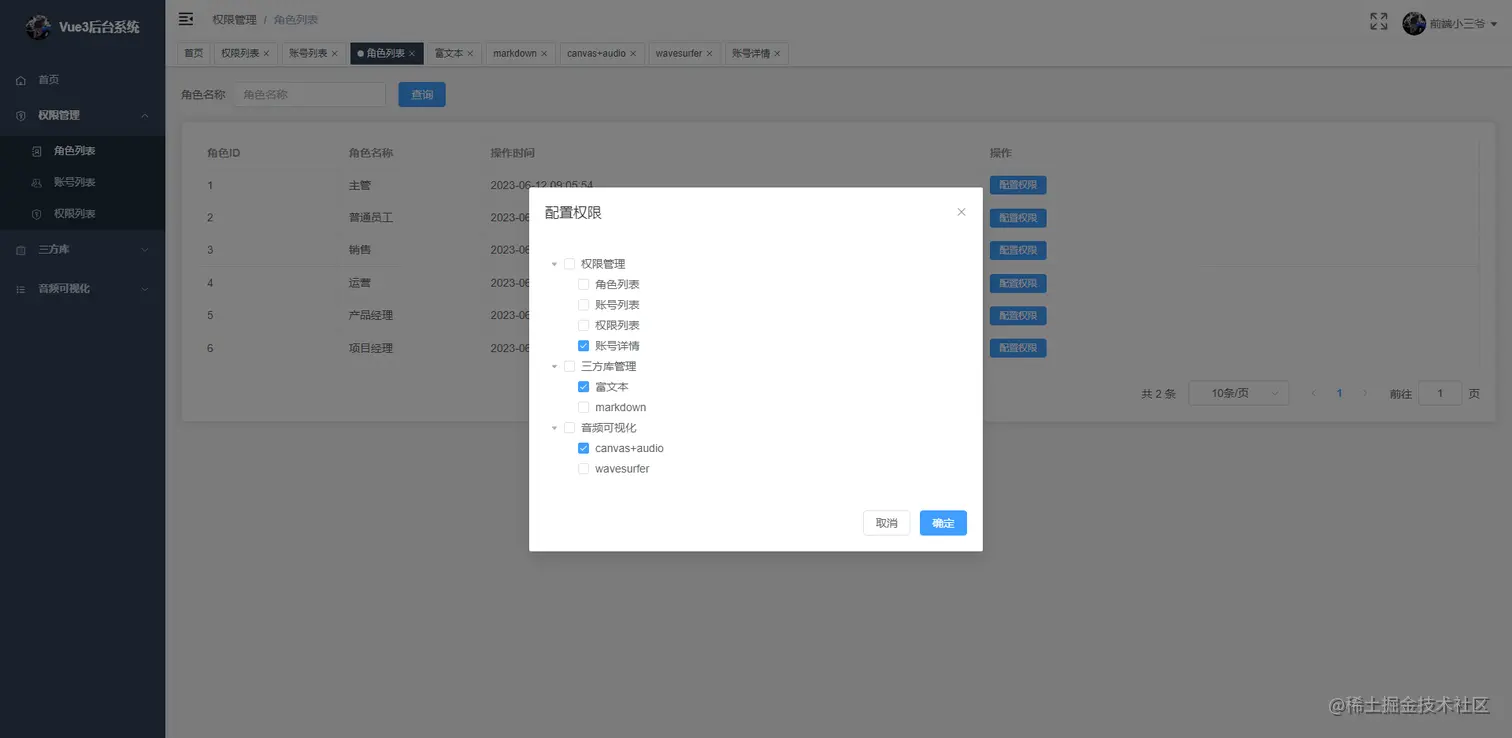The image size is (1512, 738).
Task: Close the markdown tab with its X
Action: point(544,53)
